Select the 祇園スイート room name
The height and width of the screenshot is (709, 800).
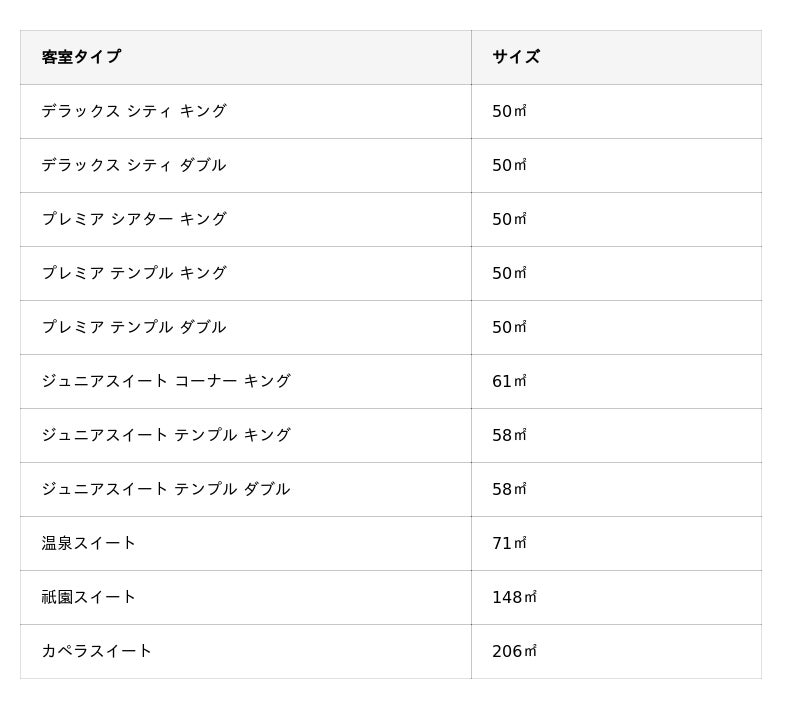click(89, 597)
